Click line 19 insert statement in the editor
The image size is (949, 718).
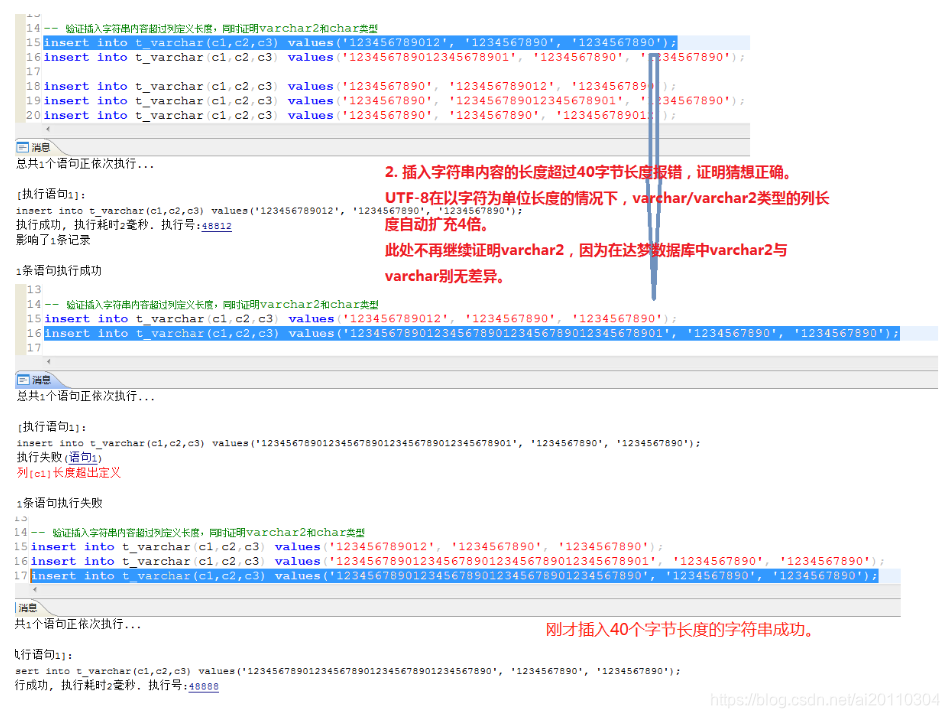pyautogui.click(x=394, y=100)
